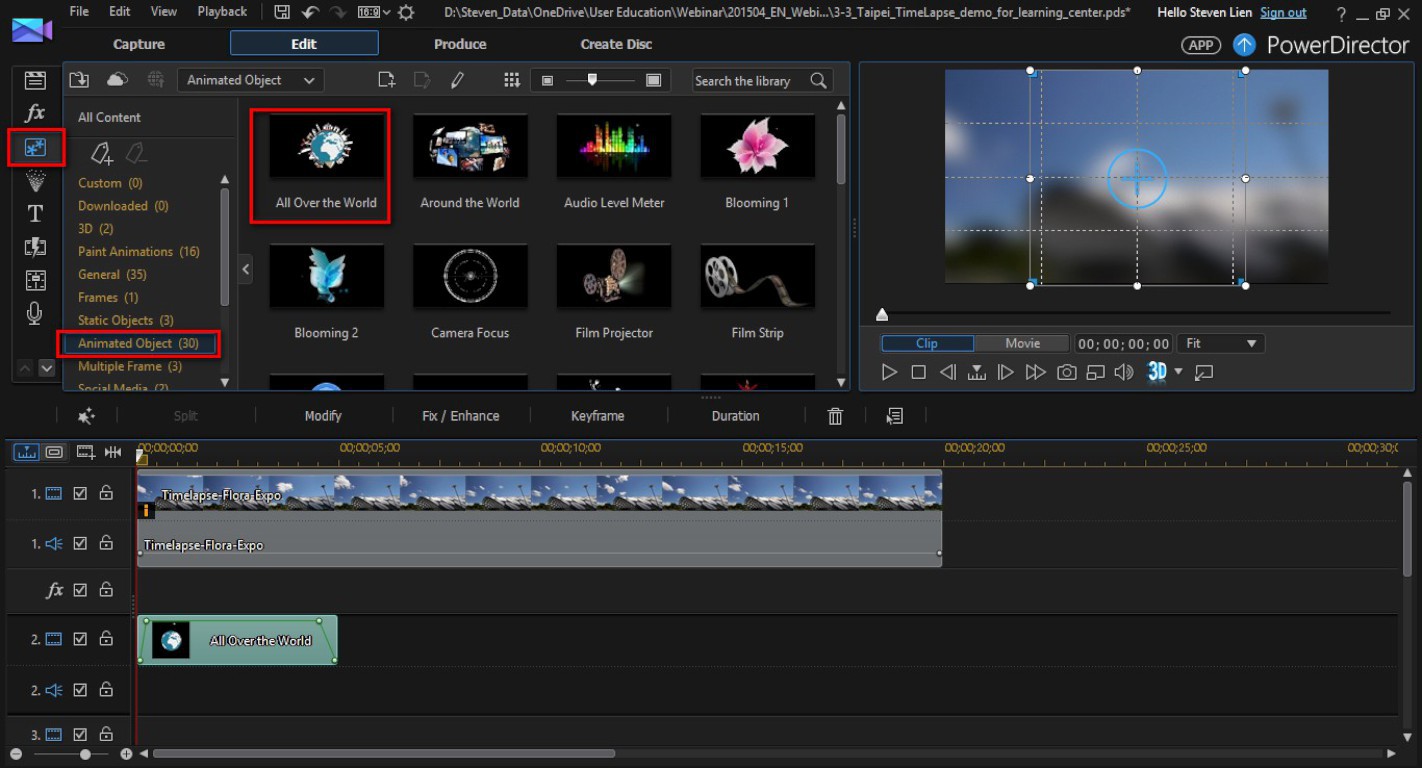Switch to the Capture tab
Screen dimensions: 1422x768
(139, 44)
